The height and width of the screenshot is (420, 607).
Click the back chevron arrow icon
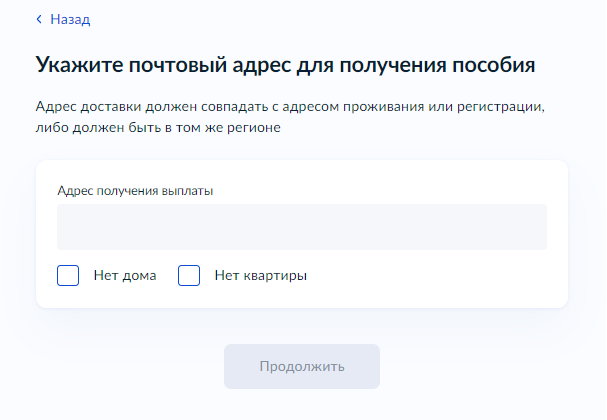[39, 19]
